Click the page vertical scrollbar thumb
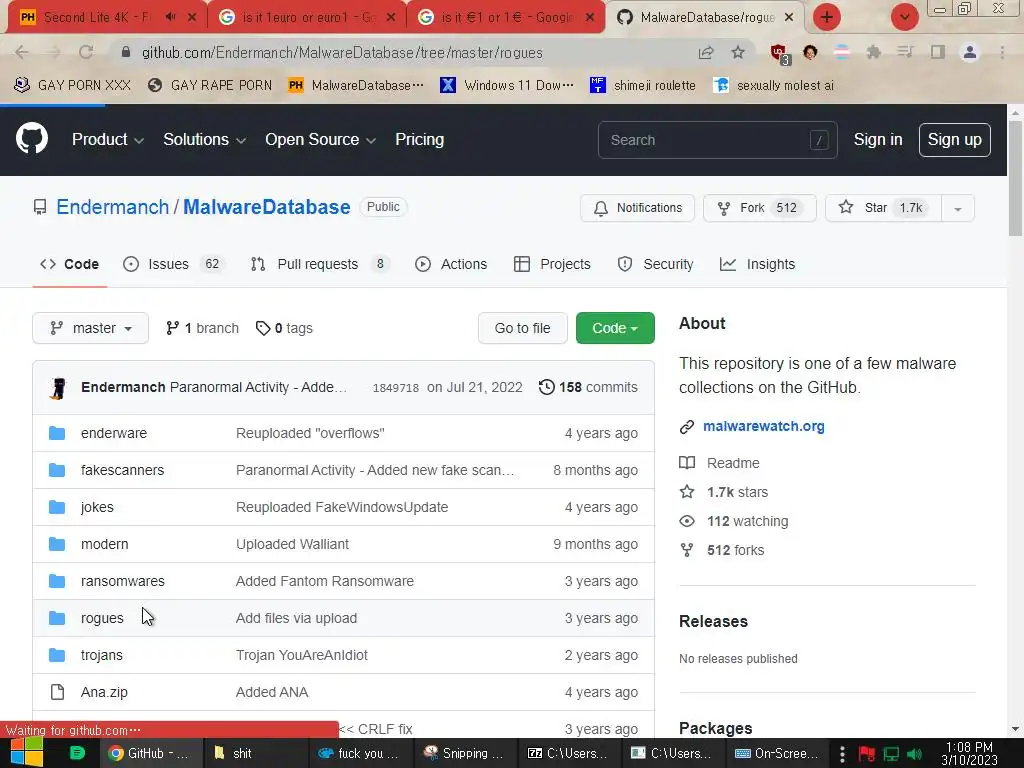This screenshot has height=768, width=1024. tap(1015, 178)
